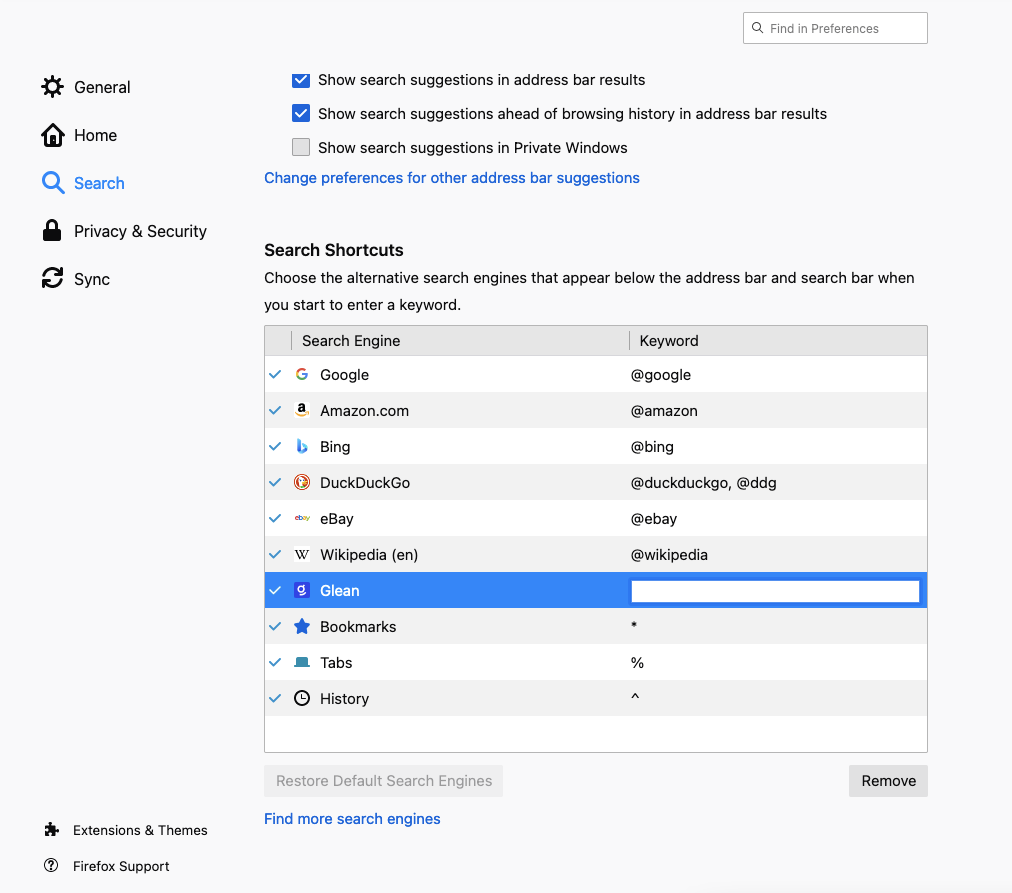1012x893 pixels.
Task: Click the DuckDuckGo logo in the table
Action: pos(302,482)
